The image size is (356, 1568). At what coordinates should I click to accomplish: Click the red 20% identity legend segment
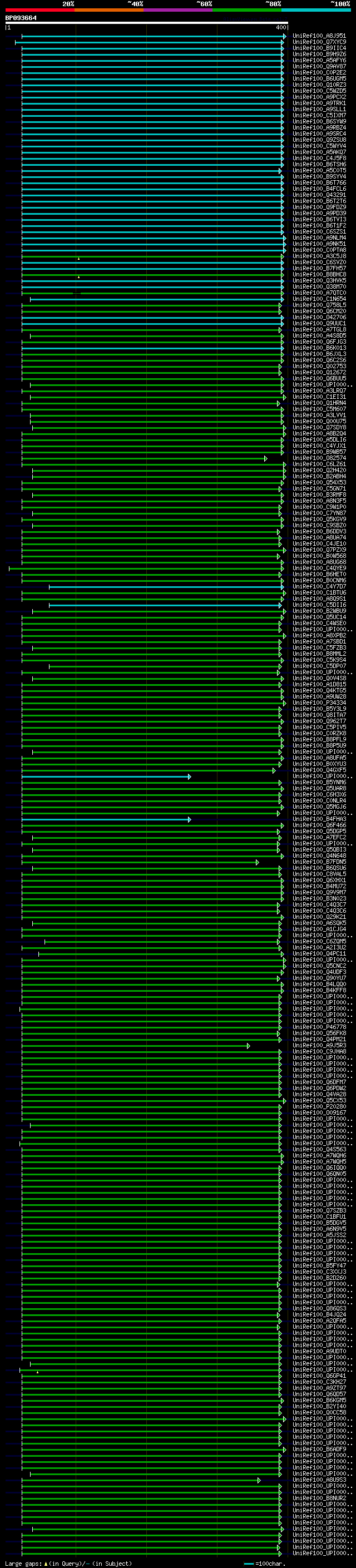coord(40,10)
